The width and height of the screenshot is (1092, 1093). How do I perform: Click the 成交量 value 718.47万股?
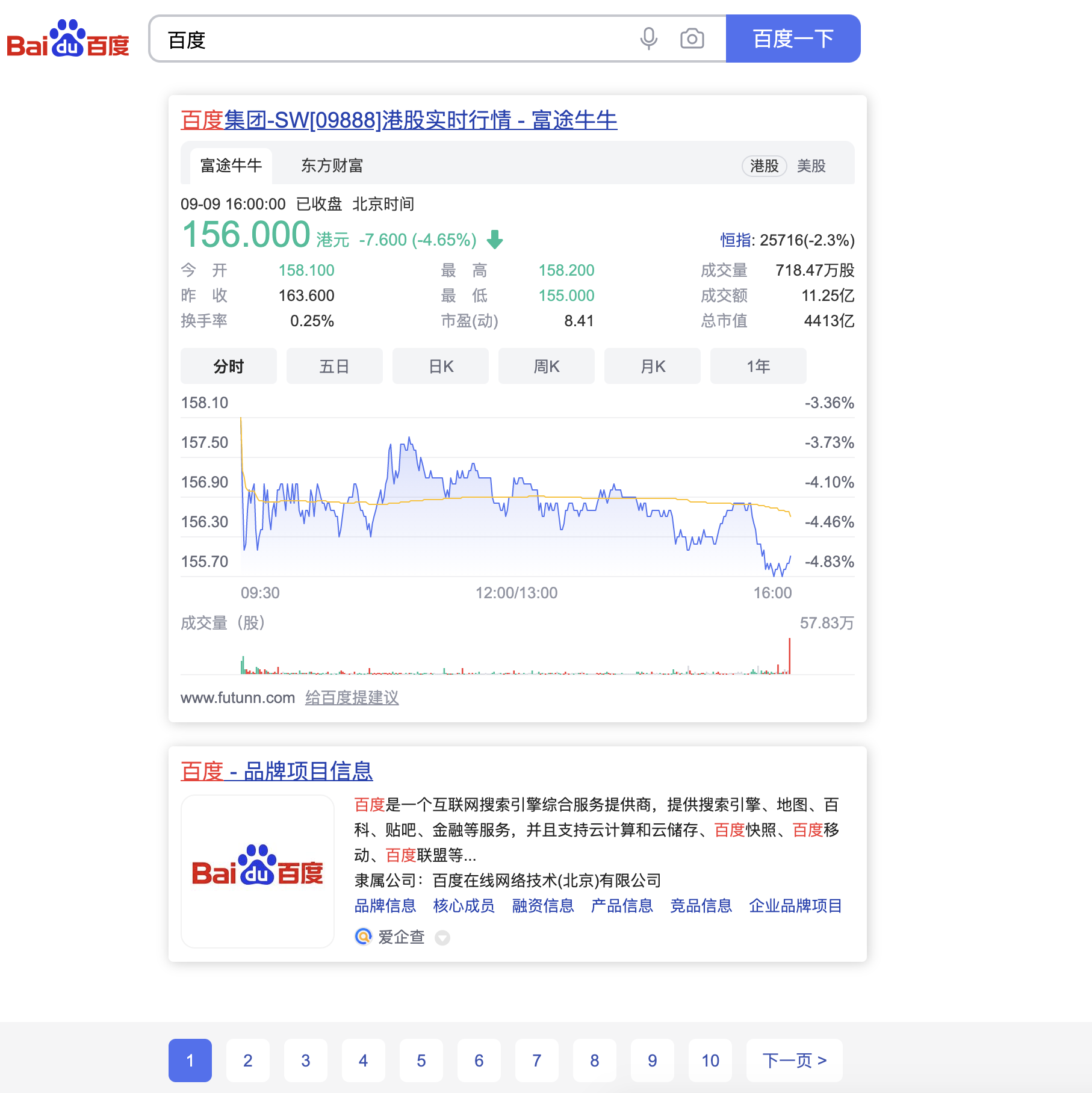(815, 270)
